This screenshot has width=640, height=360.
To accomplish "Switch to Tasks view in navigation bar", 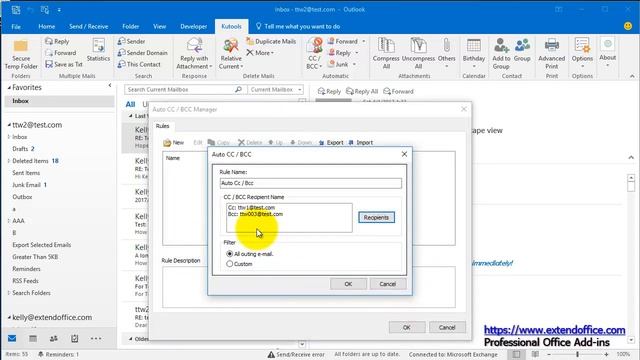I will (x=74, y=338).
